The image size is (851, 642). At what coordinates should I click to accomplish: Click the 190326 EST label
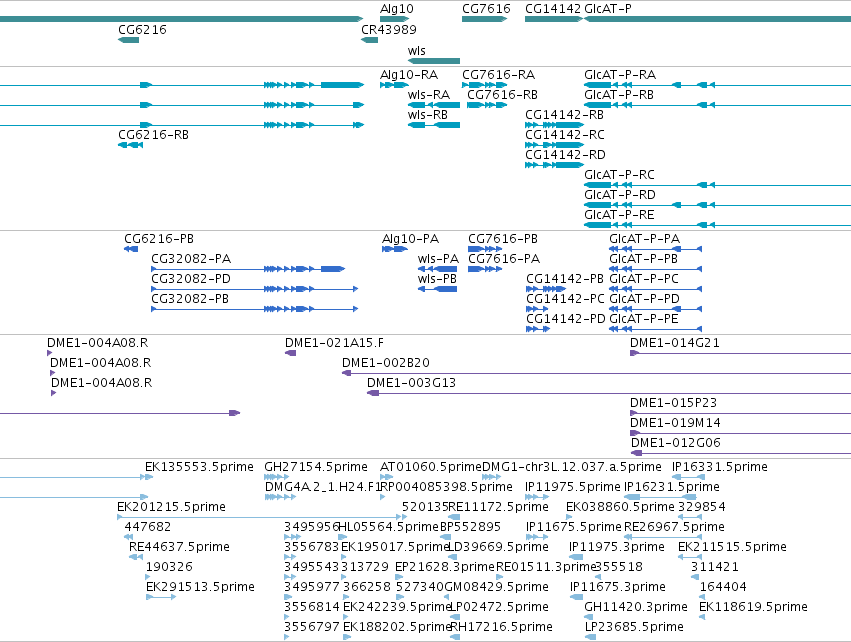[169, 568]
